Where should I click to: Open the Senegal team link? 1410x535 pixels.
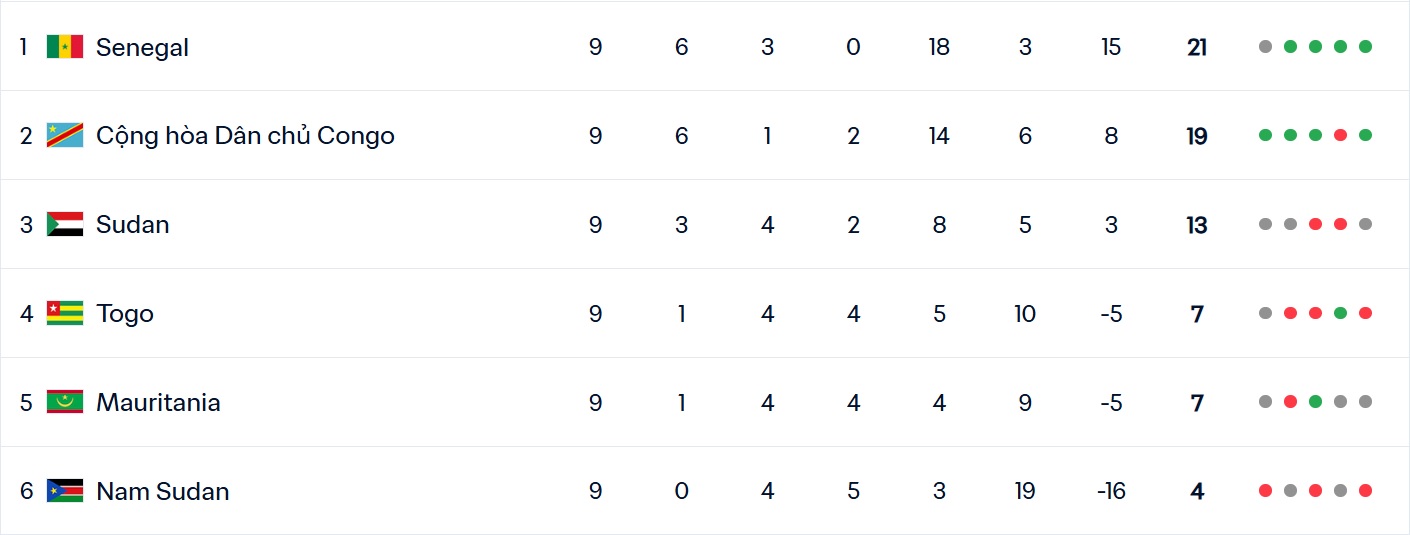(142, 47)
